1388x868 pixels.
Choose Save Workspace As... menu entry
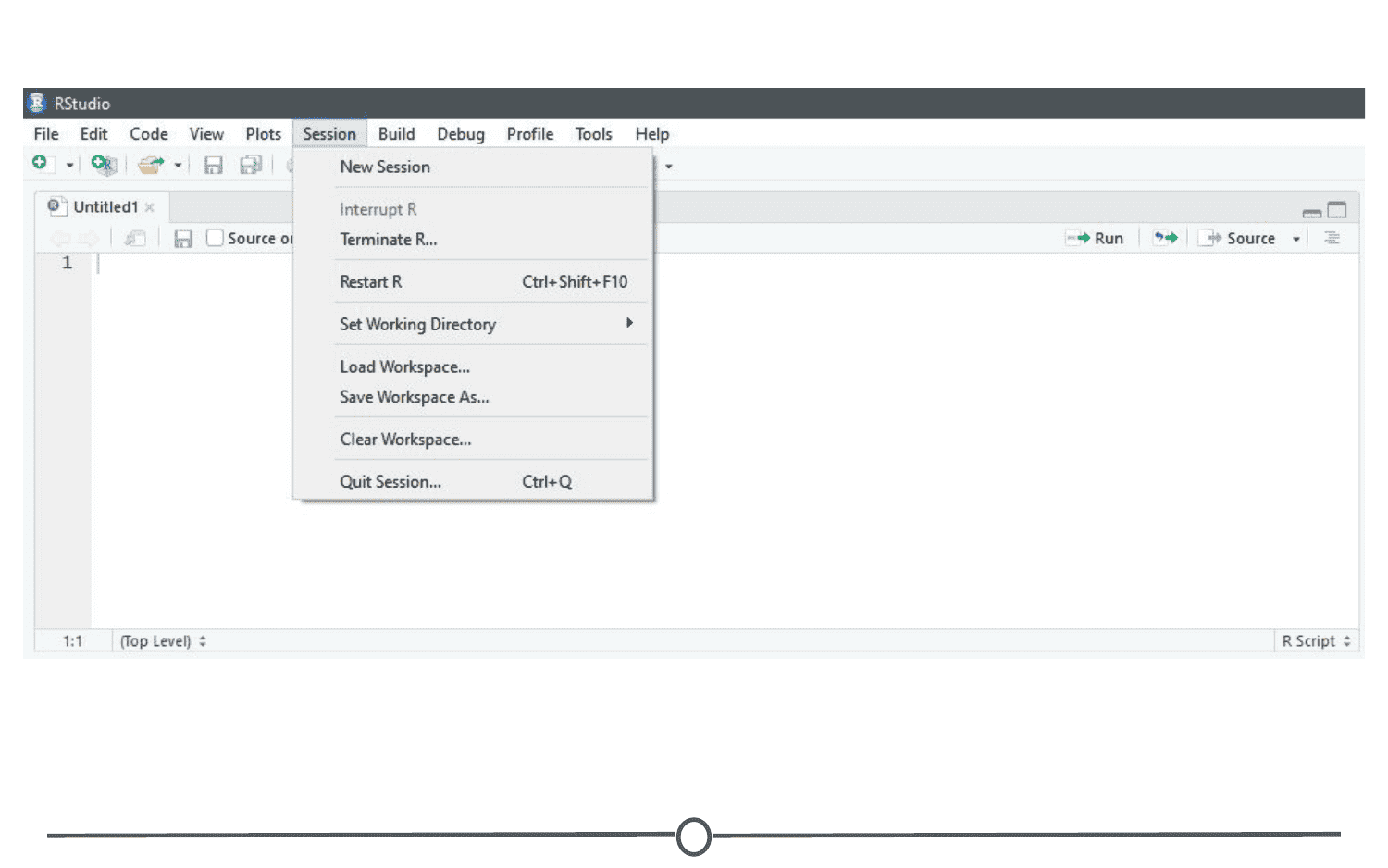473,397
